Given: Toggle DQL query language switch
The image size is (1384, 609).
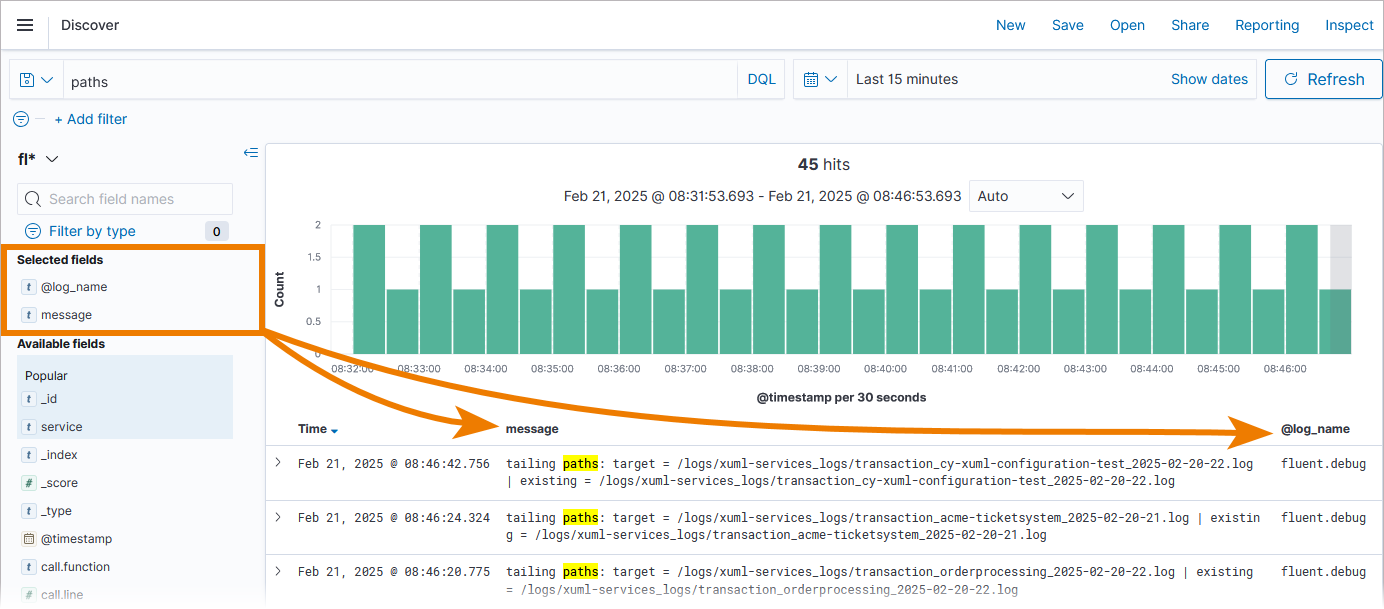Looking at the screenshot, I should tap(761, 79).
